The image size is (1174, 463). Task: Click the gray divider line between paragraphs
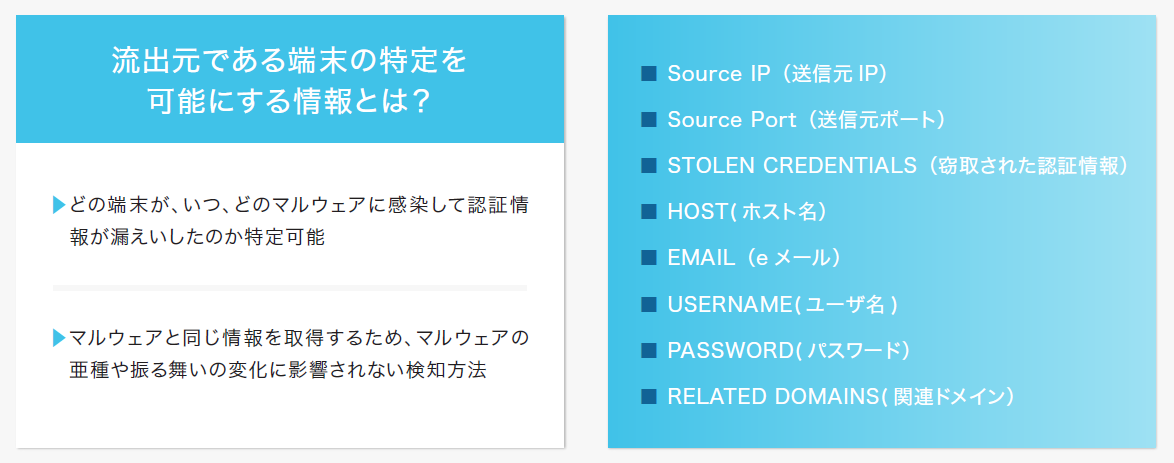click(x=290, y=288)
